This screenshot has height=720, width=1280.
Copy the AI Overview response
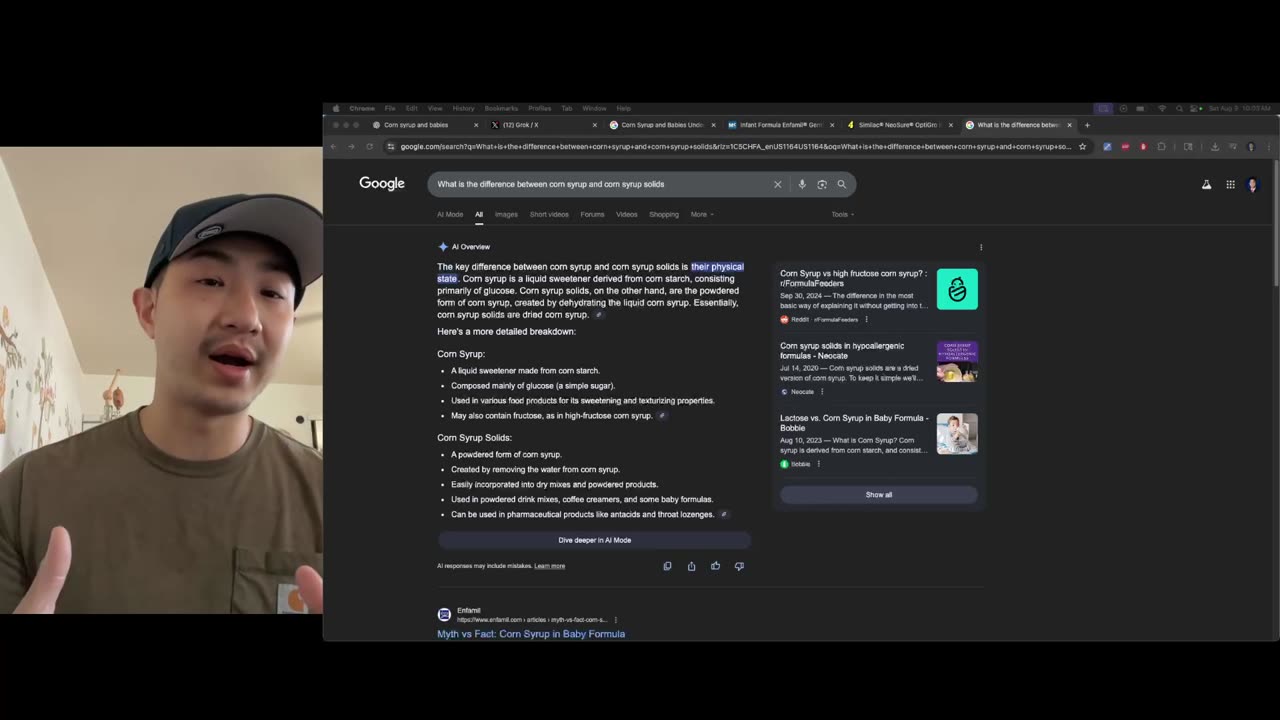click(x=667, y=566)
